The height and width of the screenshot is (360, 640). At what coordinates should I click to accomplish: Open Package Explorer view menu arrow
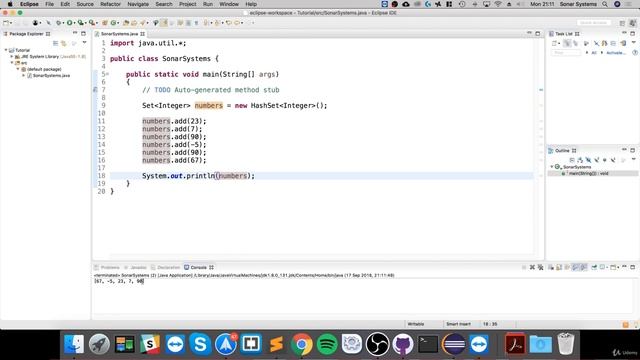point(84,42)
